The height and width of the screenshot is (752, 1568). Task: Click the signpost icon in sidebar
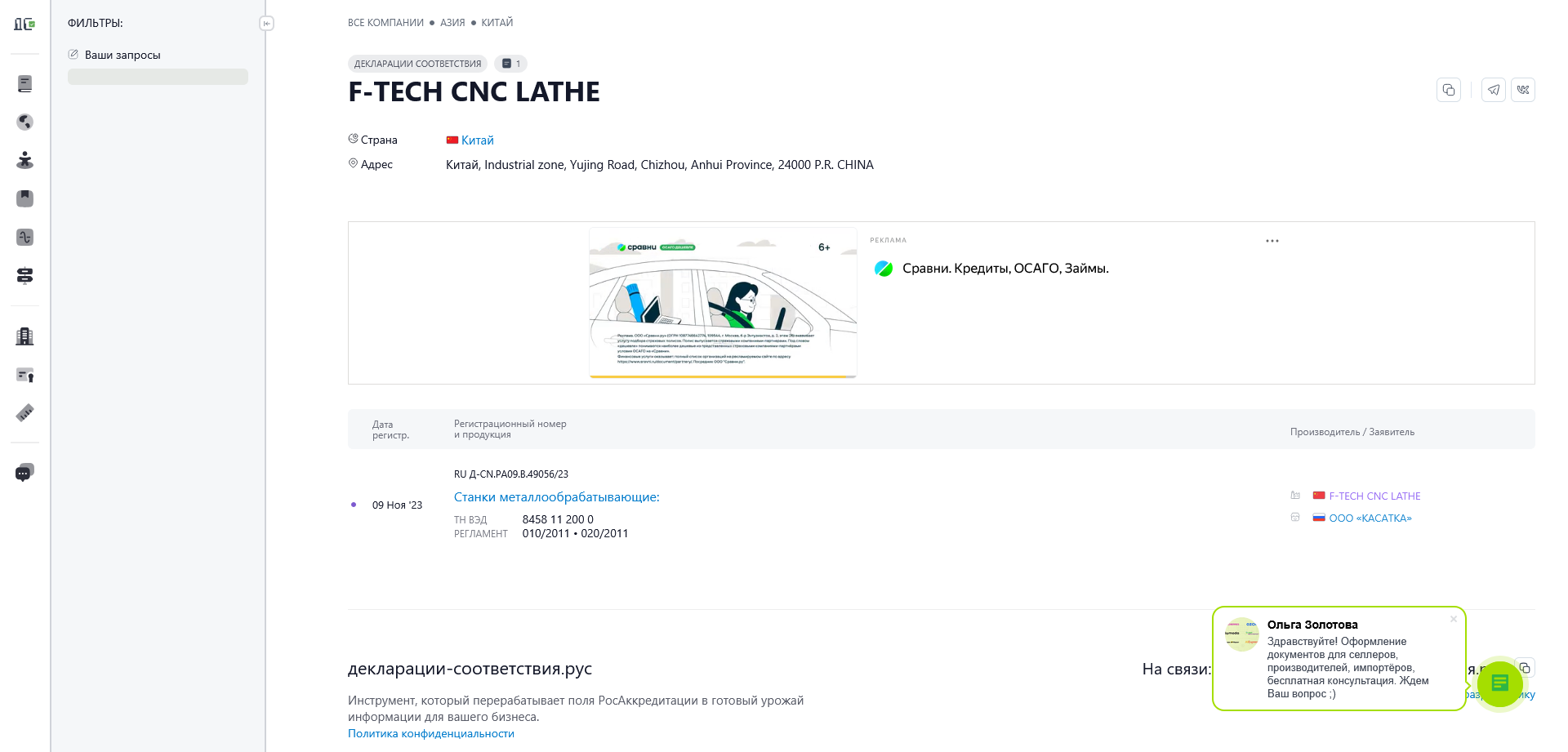pyautogui.click(x=25, y=276)
